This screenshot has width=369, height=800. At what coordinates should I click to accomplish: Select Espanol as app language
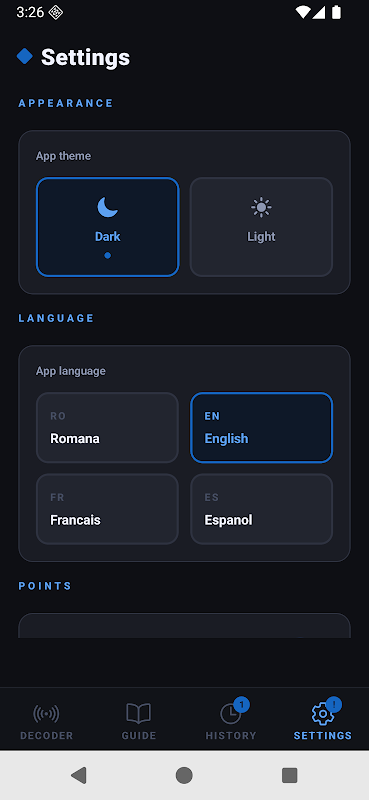click(261, 509)
